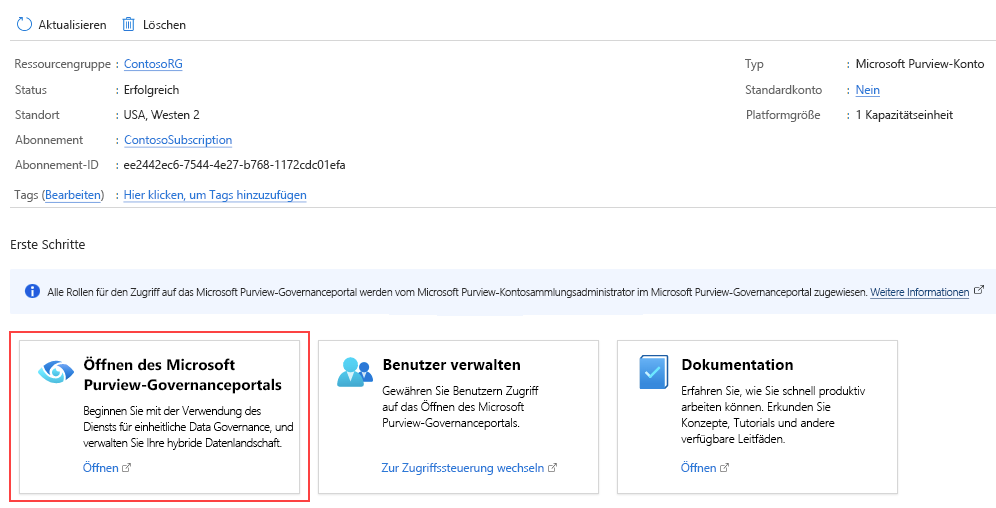Screen dimensions: 996x508
Task: Click the Aktualisieren toolbar label
Action: (x=72, y=25)
